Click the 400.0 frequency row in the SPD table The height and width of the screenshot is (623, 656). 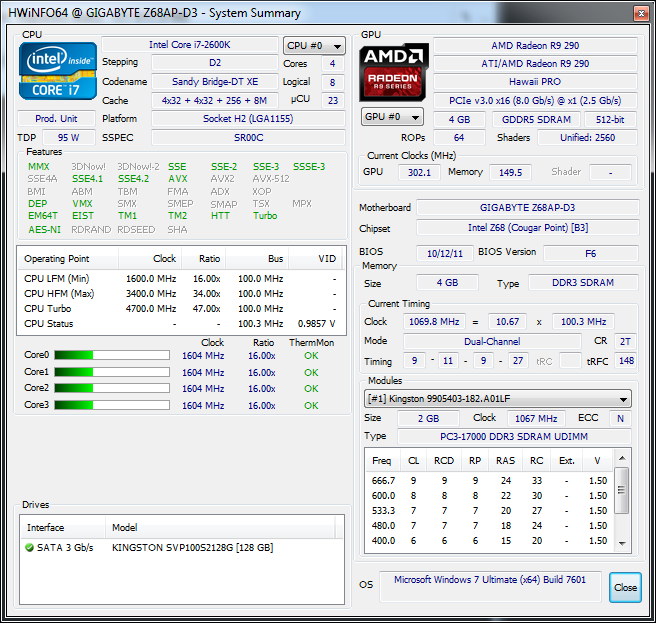[x=489, y=541]
